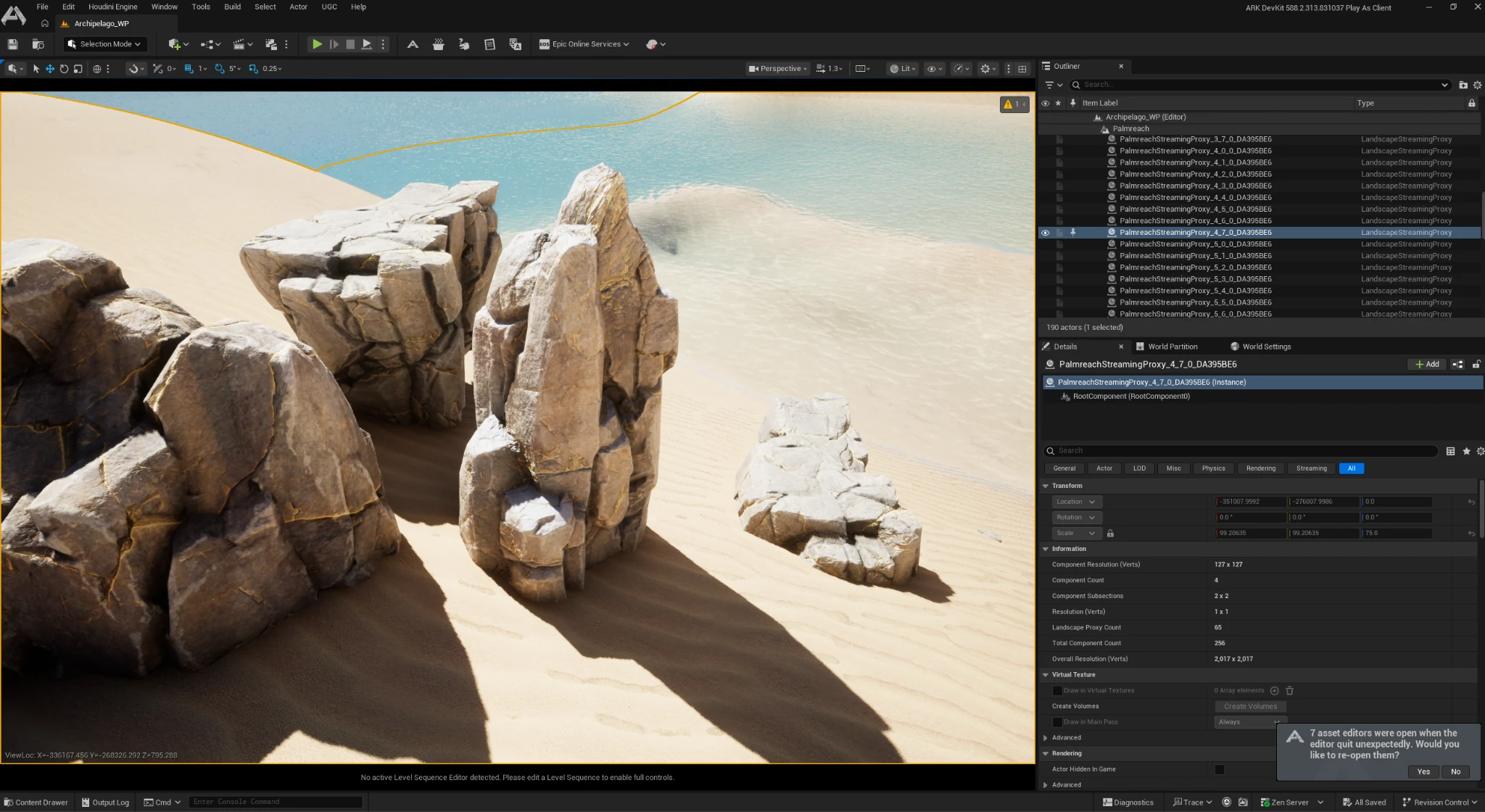Screen dimensions: 1485x812
Task: Open the Content Drawer
Action: tap(36, 803)
